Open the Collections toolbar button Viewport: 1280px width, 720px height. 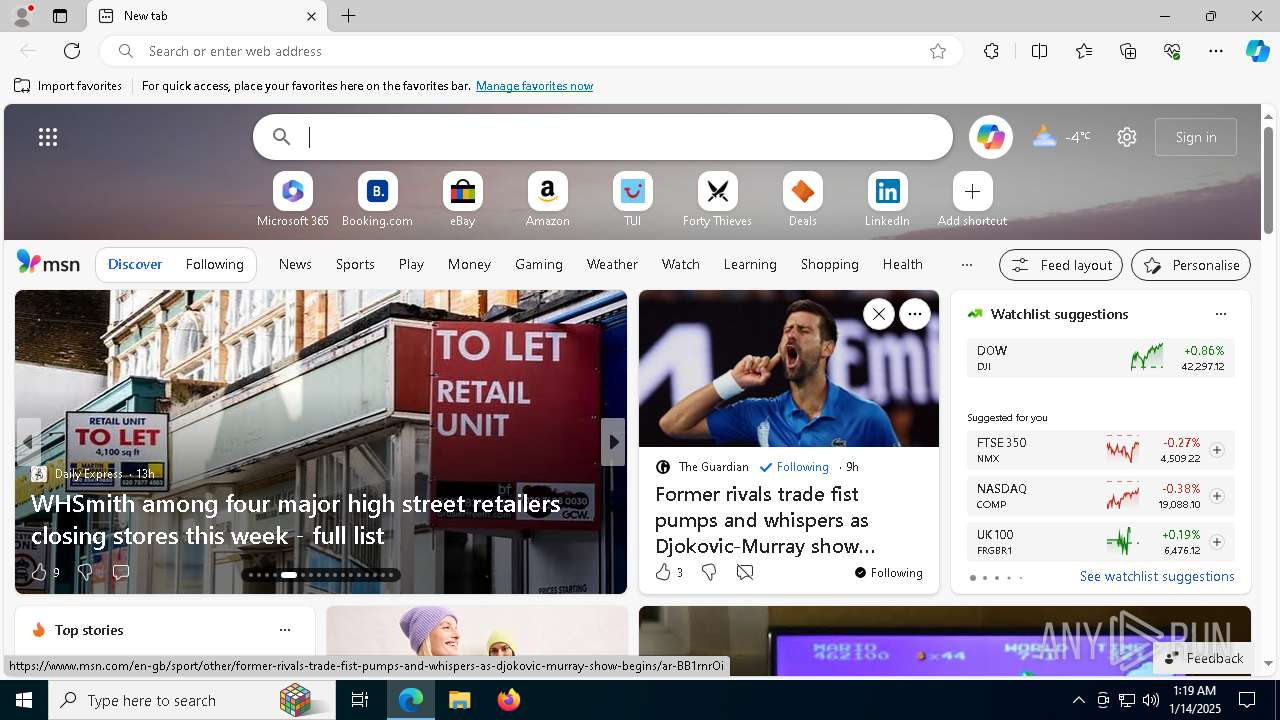coord(1128,51)
